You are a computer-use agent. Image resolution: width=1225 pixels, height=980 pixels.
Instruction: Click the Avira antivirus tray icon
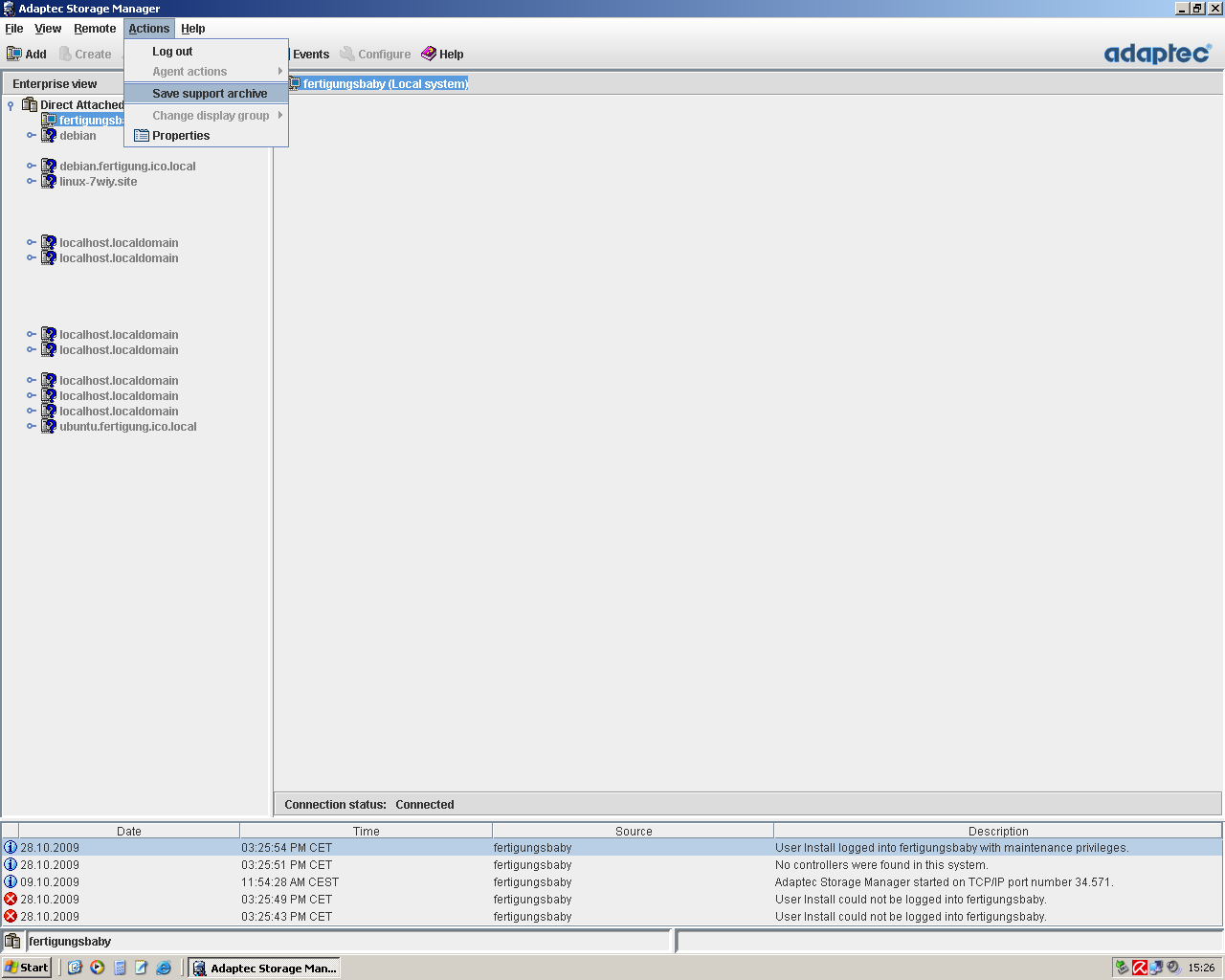tap(1140, 968)
